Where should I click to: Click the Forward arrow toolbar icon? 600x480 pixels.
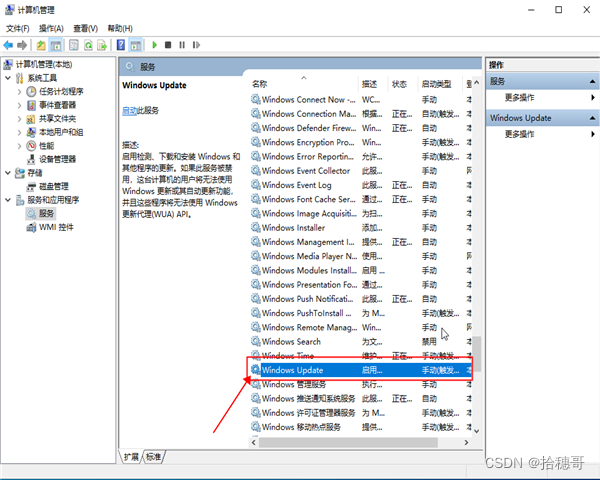coord(22,45)
